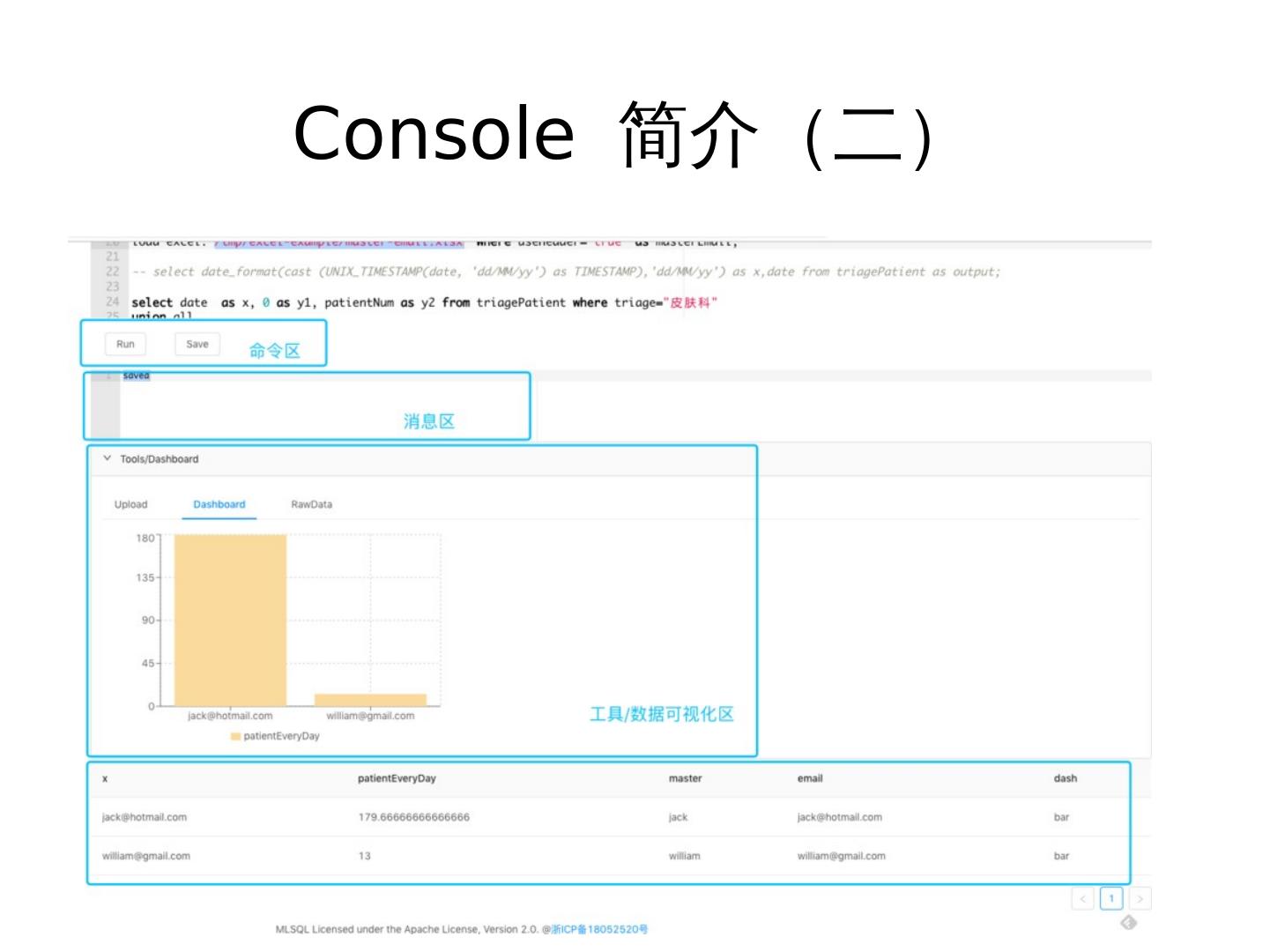Select the Dashboard tab
Screen dimensions: 1270x952
pos(219,504)
